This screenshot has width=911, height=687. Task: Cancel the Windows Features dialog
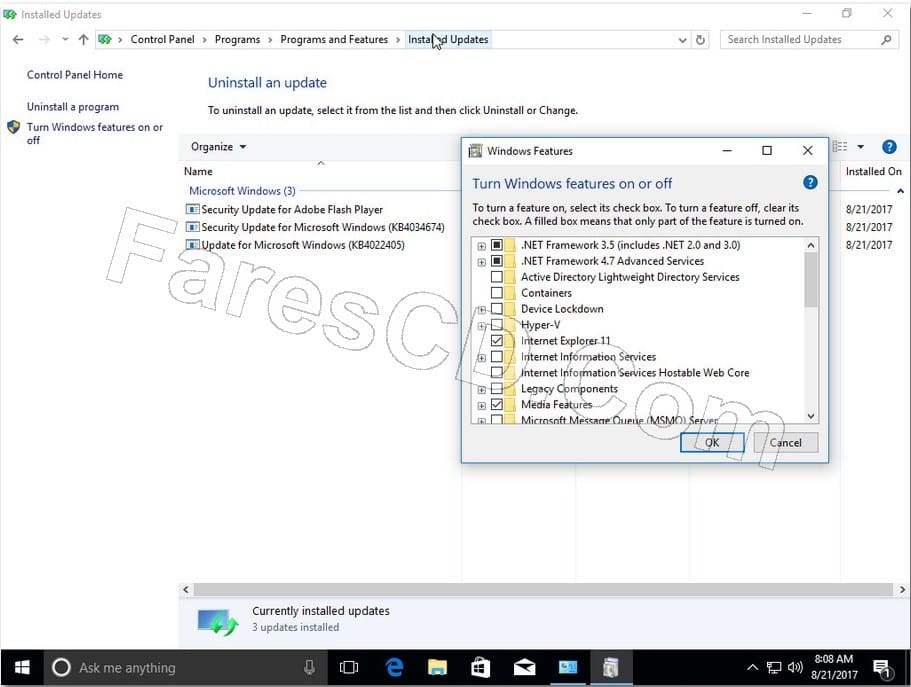pos(786,442)
